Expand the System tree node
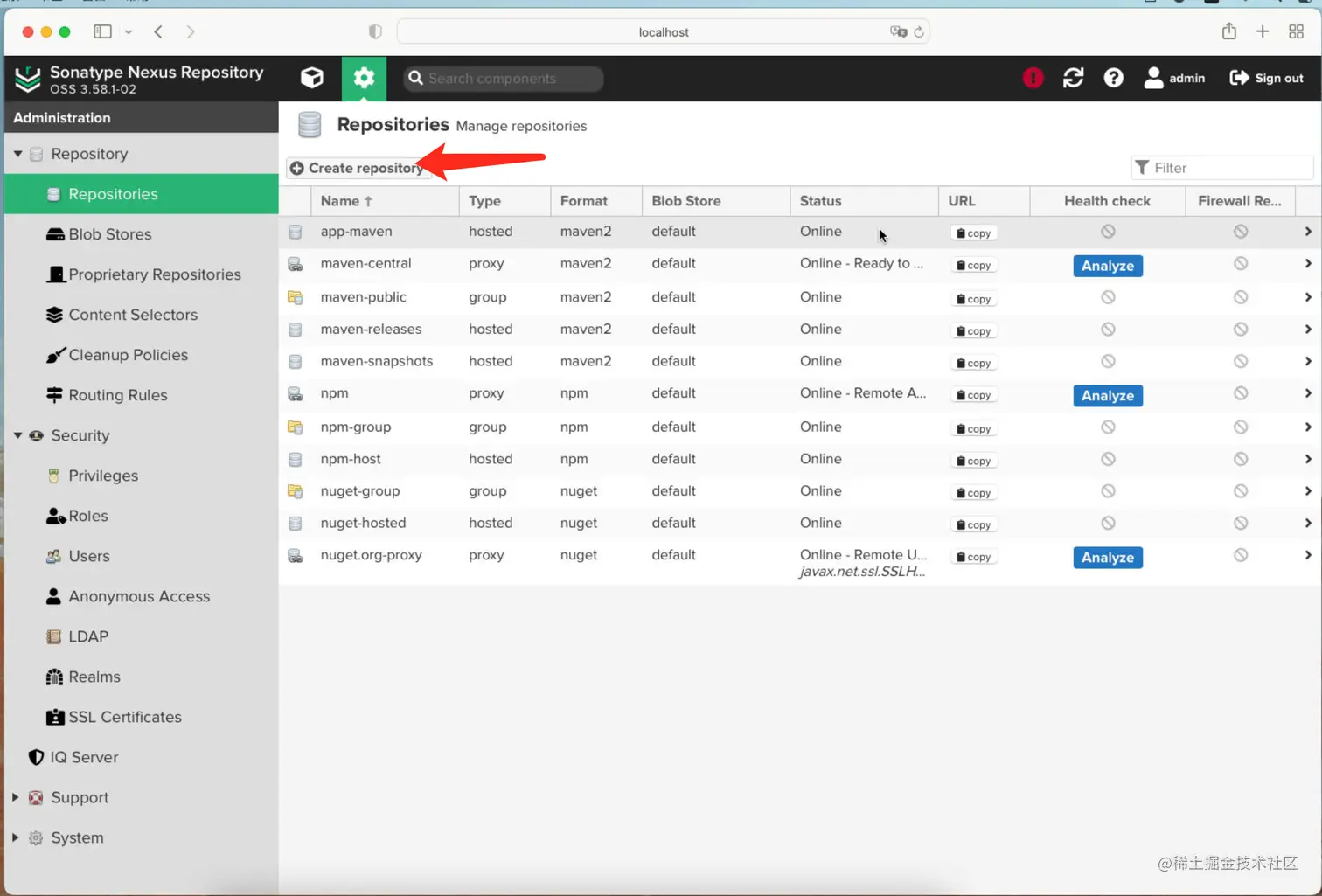1322x896 pixels. (x=16, y=837)
